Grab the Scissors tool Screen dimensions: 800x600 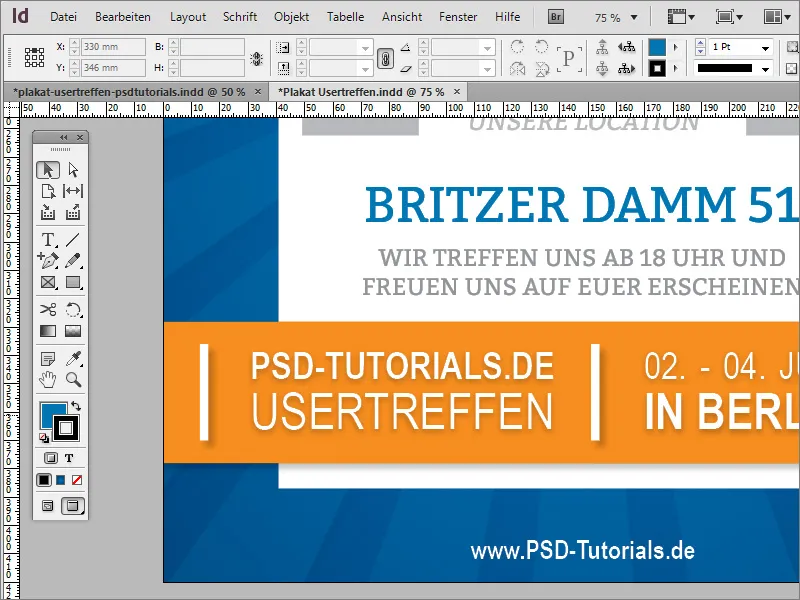(47, 310)
